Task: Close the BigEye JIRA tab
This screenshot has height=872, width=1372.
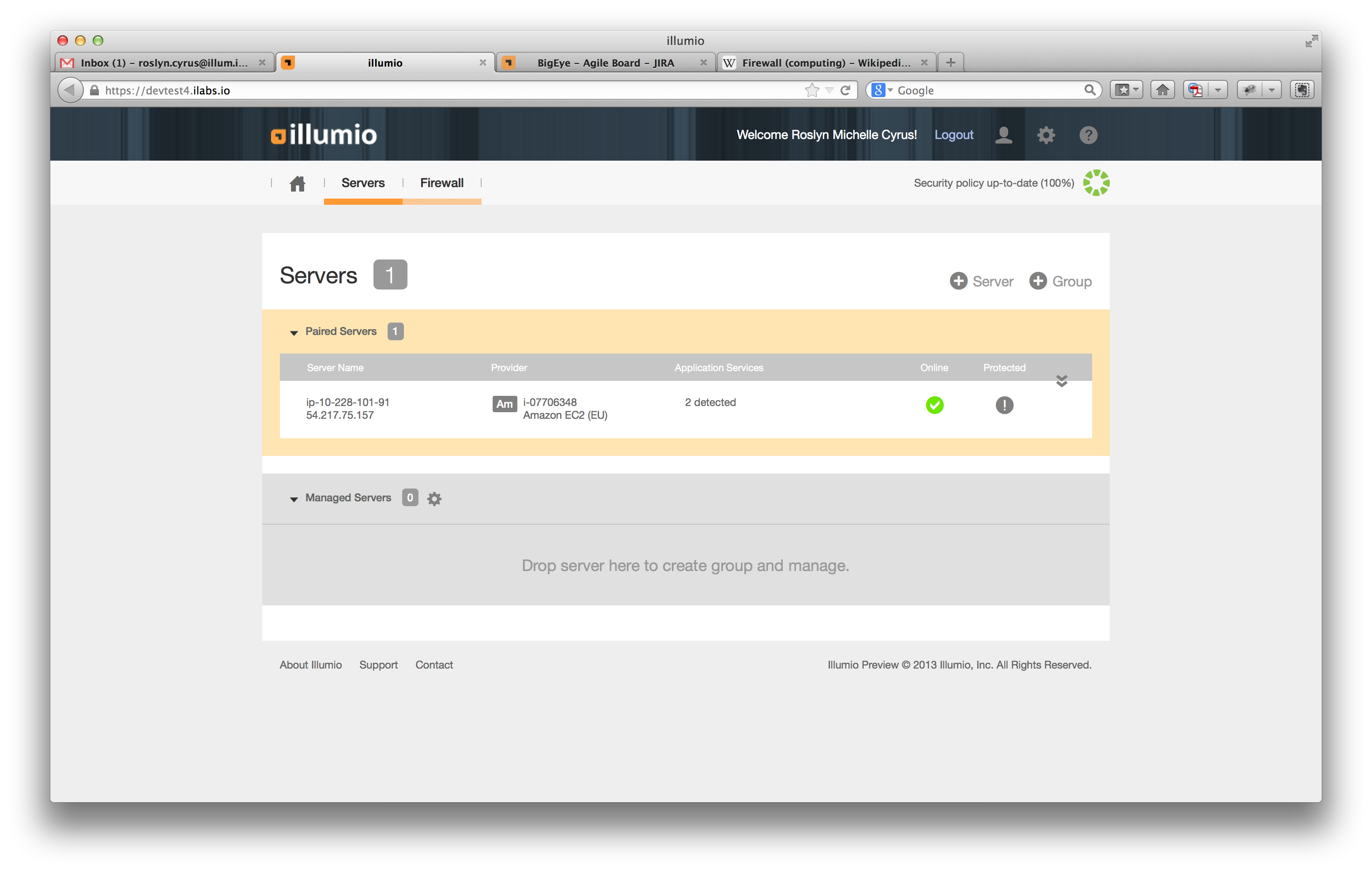Action: (x=704, y=63)
